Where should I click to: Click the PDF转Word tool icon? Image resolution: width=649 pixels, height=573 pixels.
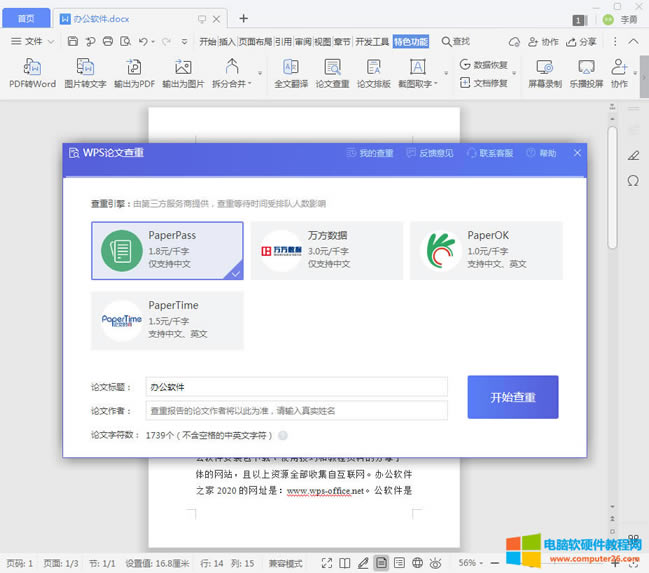[x=32, y=66]
